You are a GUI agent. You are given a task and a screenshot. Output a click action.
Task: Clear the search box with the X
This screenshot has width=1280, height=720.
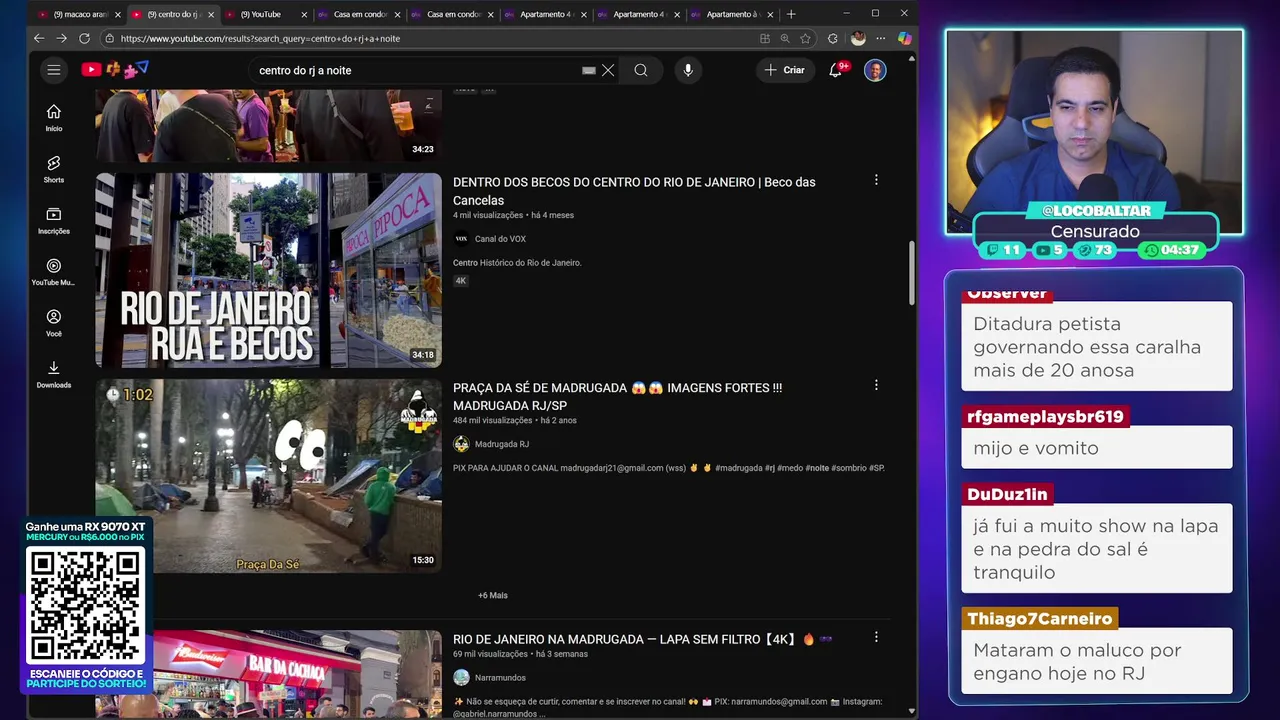pyautogui.click(x=608, y=70)
